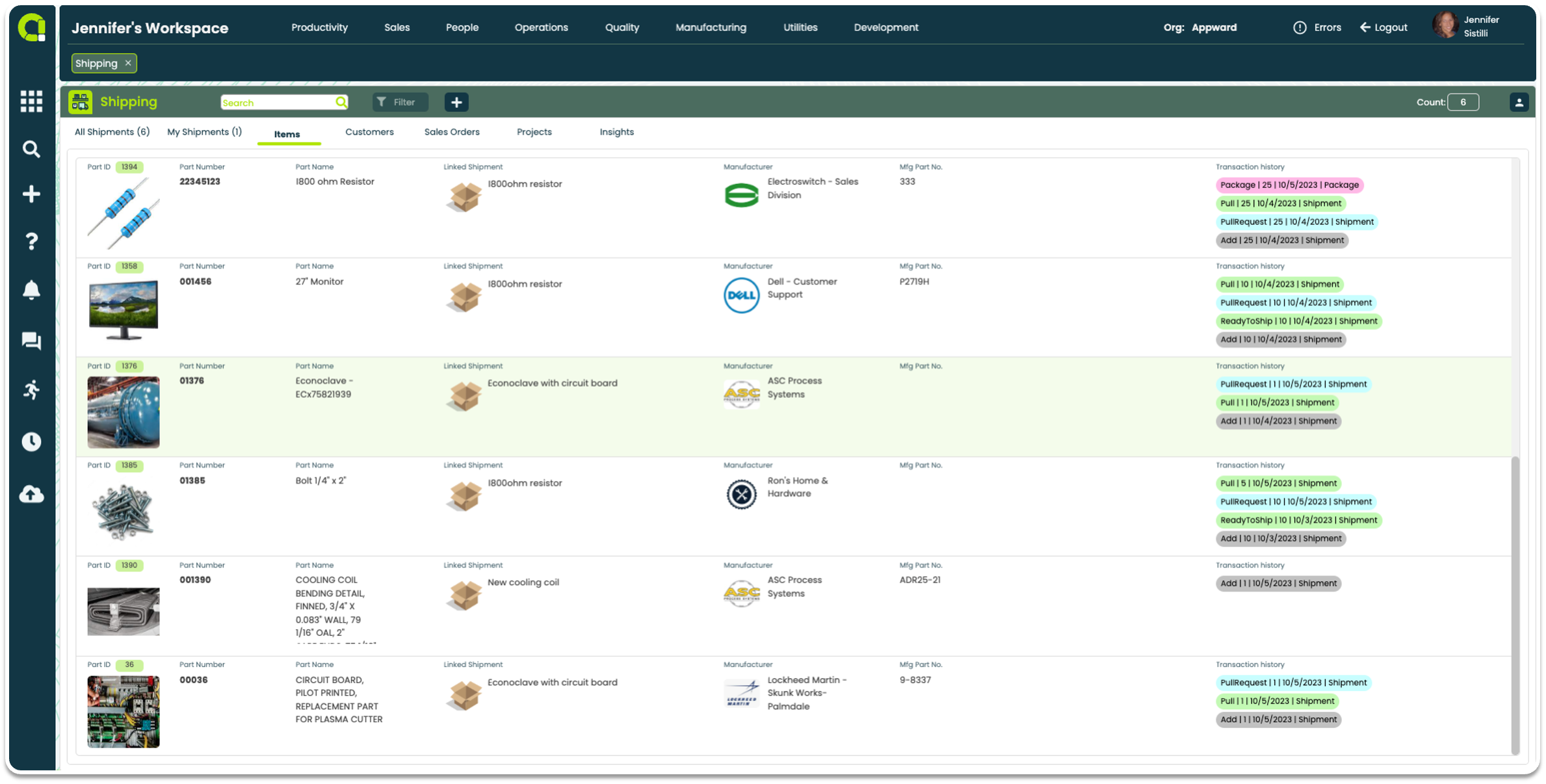Click box icon in 27" Monitor row
The height and width of the screenshot is (784, 1546).
point(464,296)
